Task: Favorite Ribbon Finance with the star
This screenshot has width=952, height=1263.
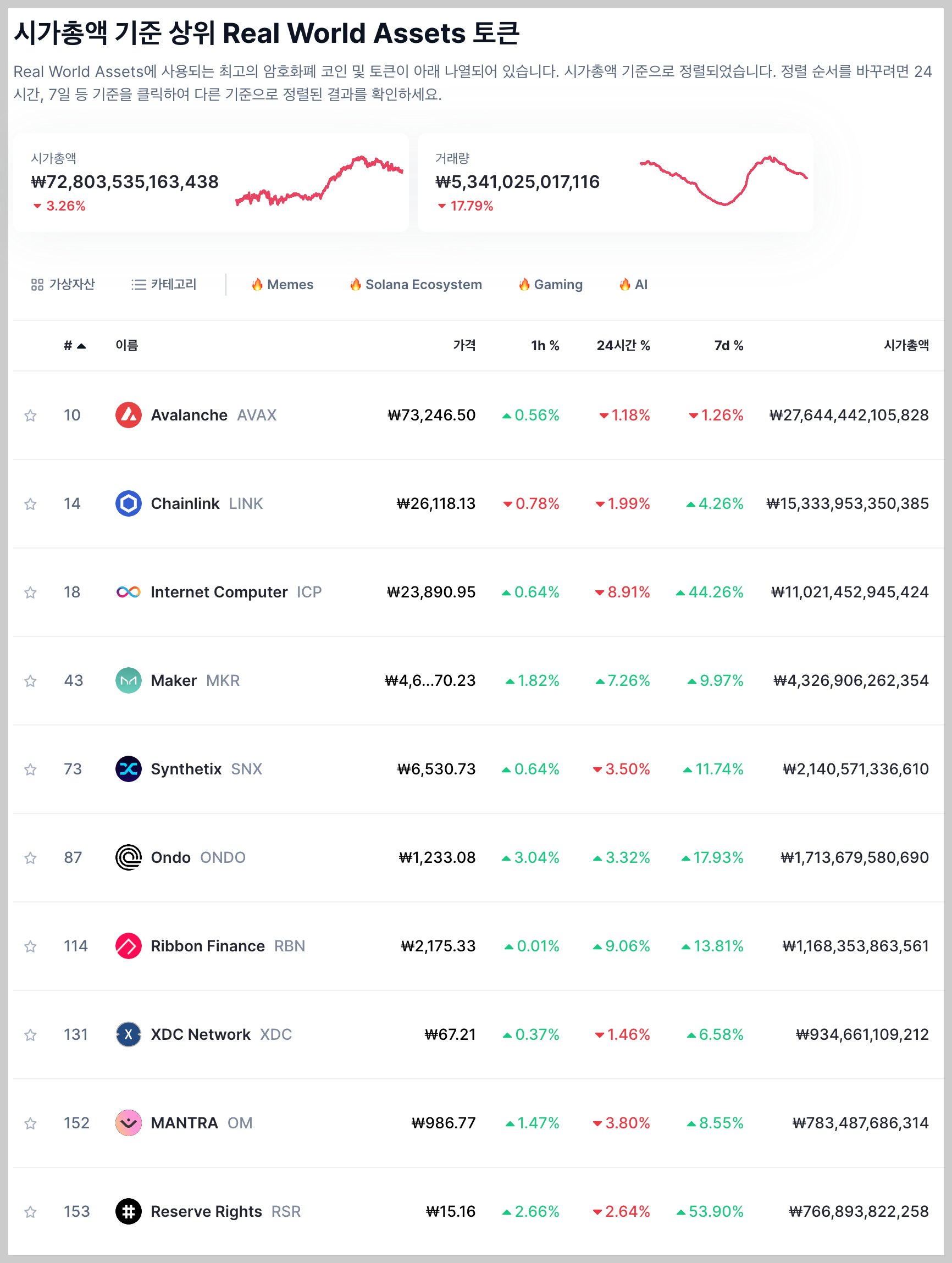Action: (30, 946)
